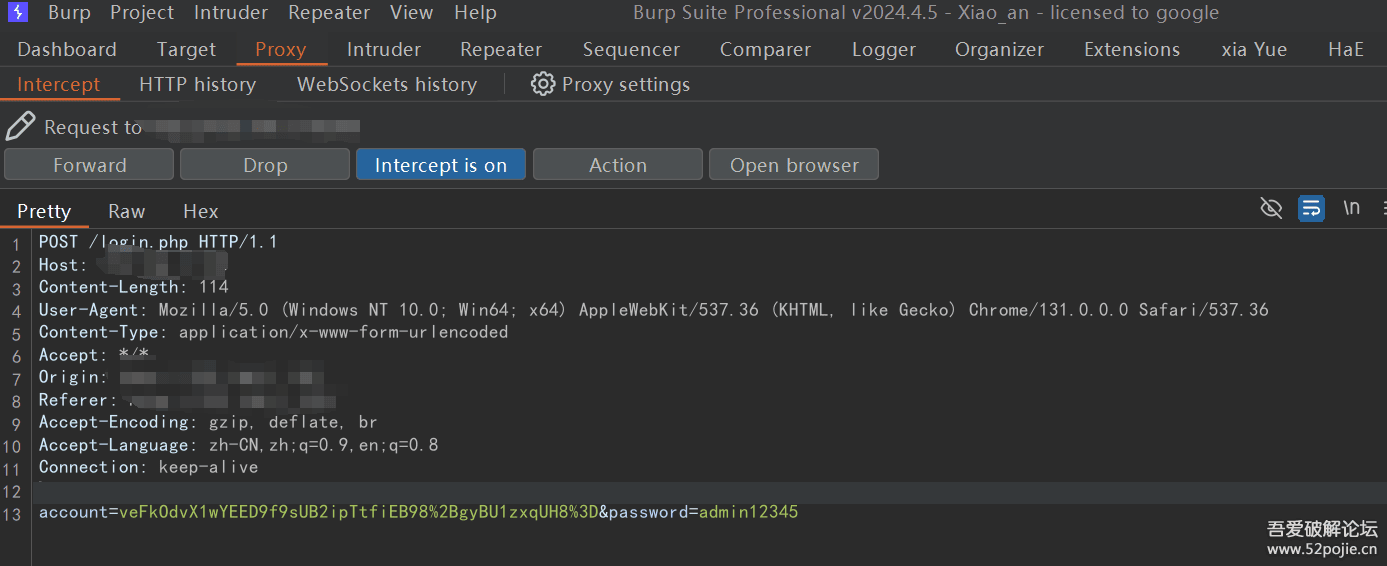Open the Organizer tab
Screen dimensions: 1387x566
point(999,49)
